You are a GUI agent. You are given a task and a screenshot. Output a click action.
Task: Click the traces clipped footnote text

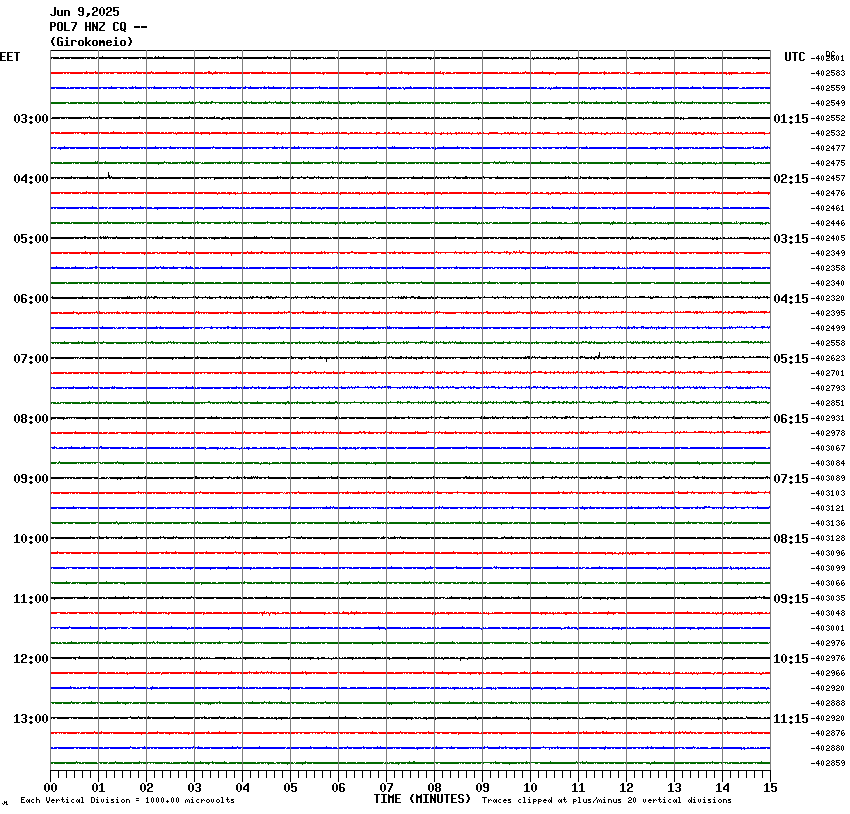[x=606, y=800]
